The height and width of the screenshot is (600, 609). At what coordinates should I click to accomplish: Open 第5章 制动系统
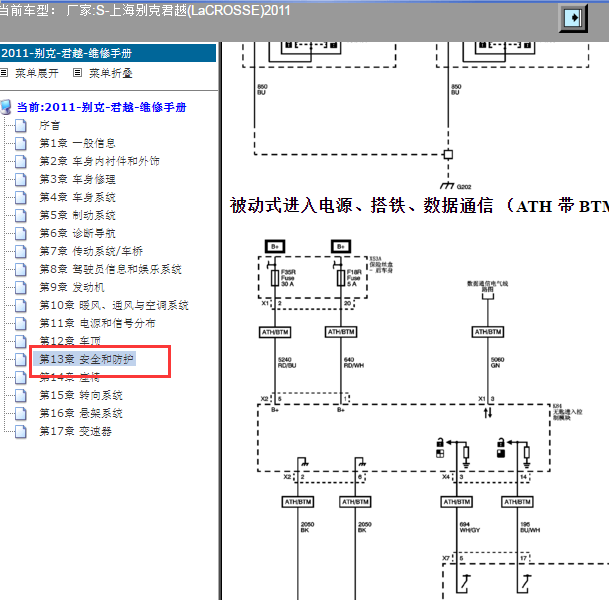coord(77,215)
